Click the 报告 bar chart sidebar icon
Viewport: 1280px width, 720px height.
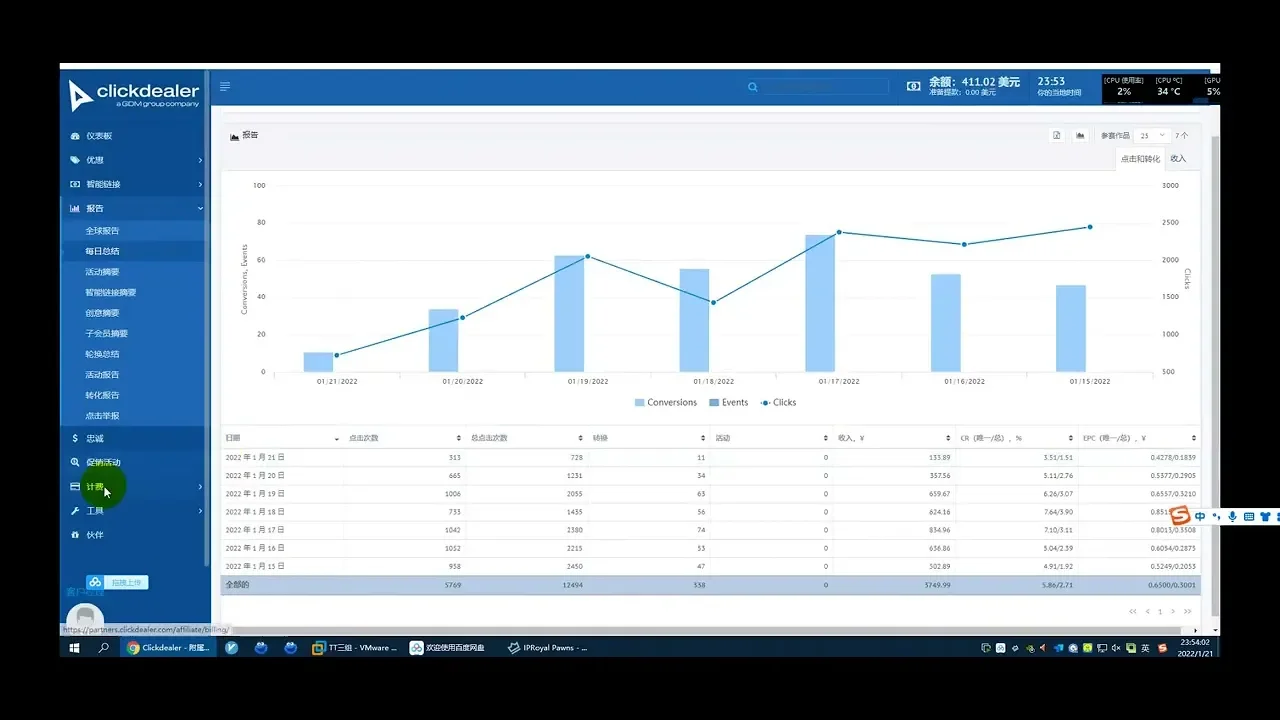75,208
